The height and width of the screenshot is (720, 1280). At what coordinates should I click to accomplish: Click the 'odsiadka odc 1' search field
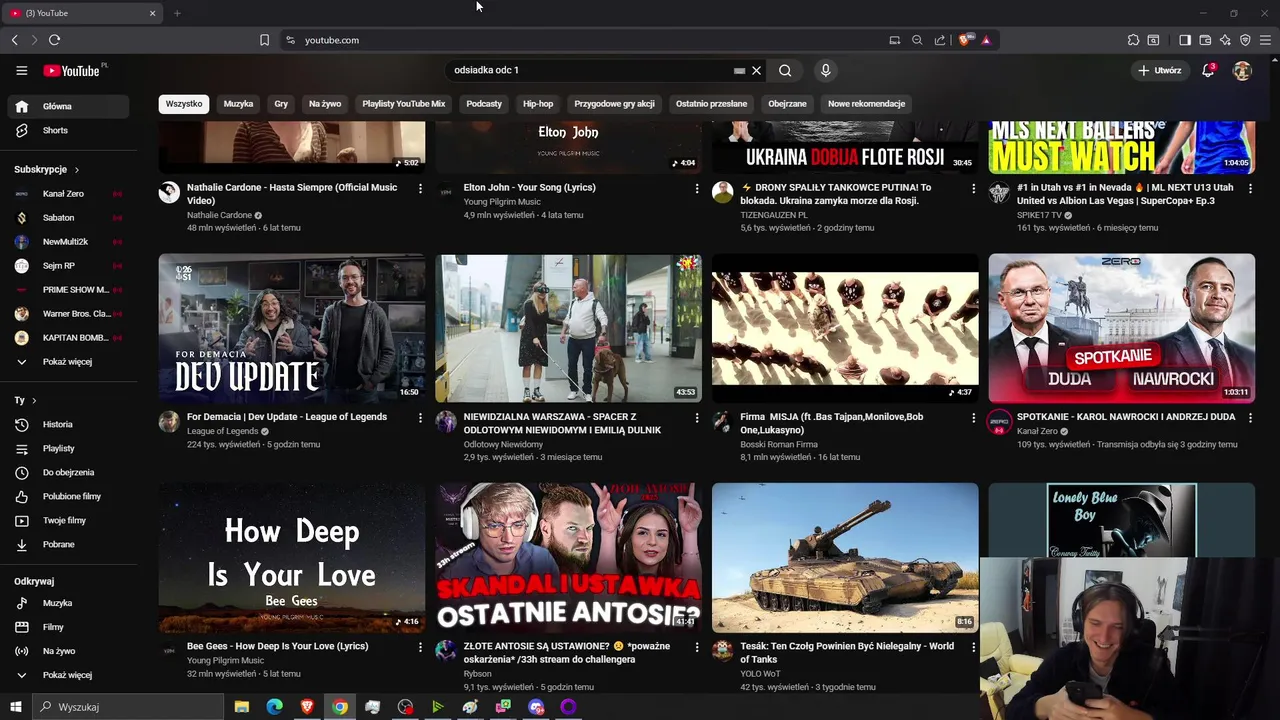point(590,70)
